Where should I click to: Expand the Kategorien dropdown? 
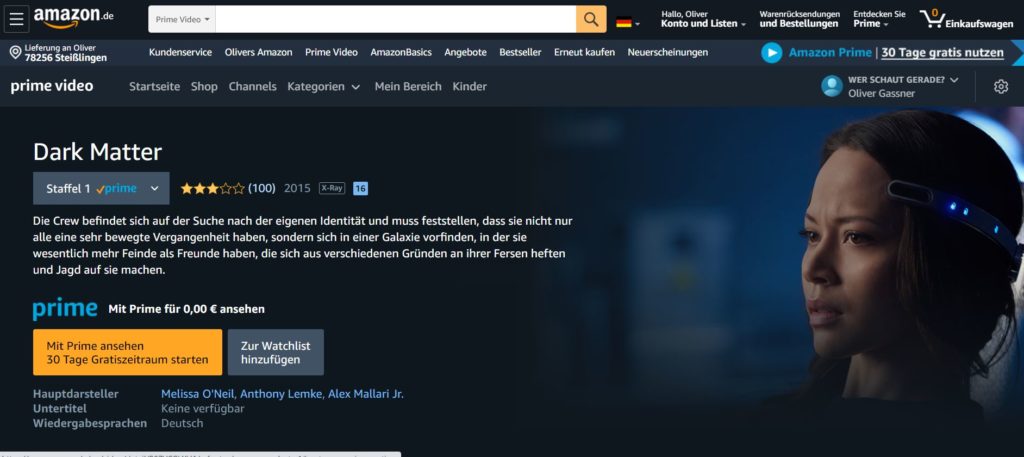(x=323, y=86)
